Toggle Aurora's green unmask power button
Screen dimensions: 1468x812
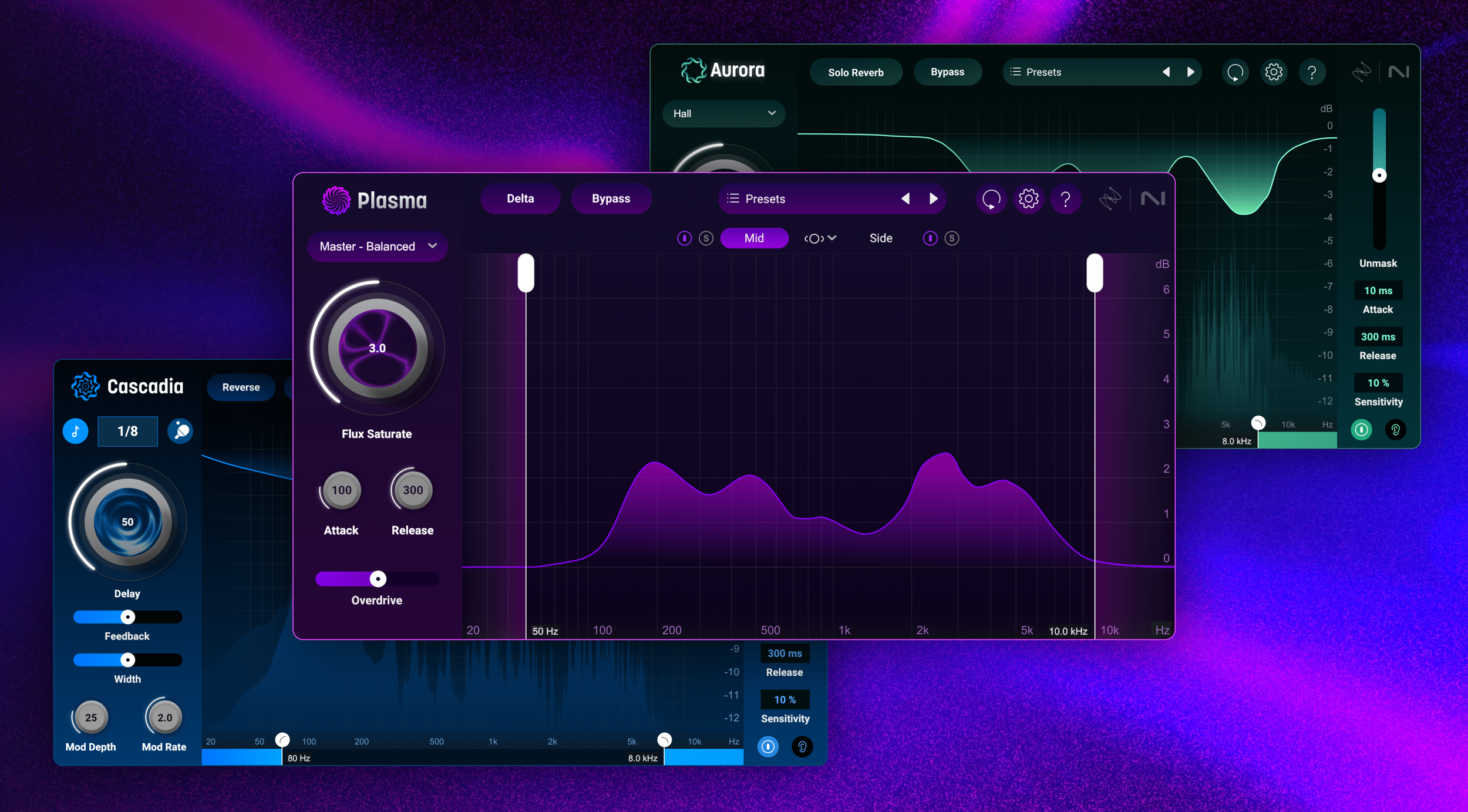pyautogui.click(x=1361, y=430)
